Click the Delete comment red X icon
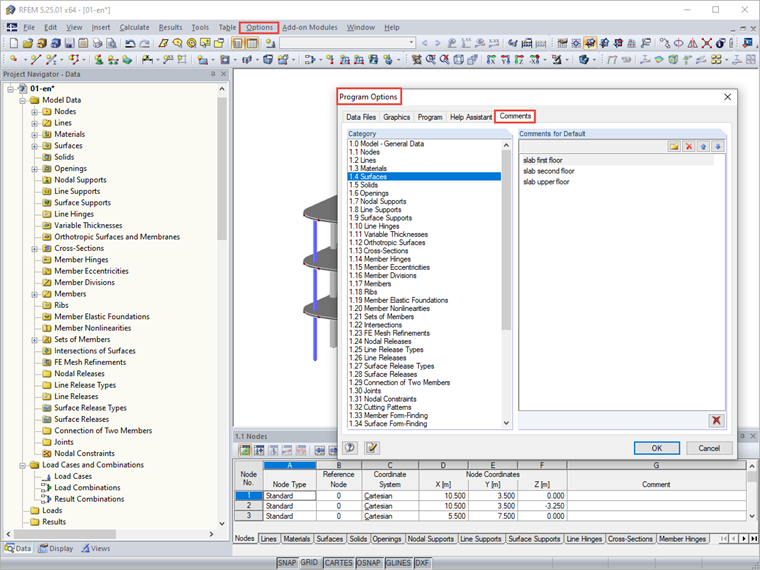 (688, 146)
